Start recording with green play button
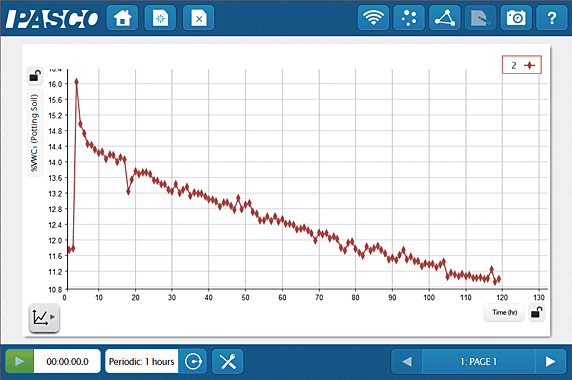 click(x=20, y=361)
